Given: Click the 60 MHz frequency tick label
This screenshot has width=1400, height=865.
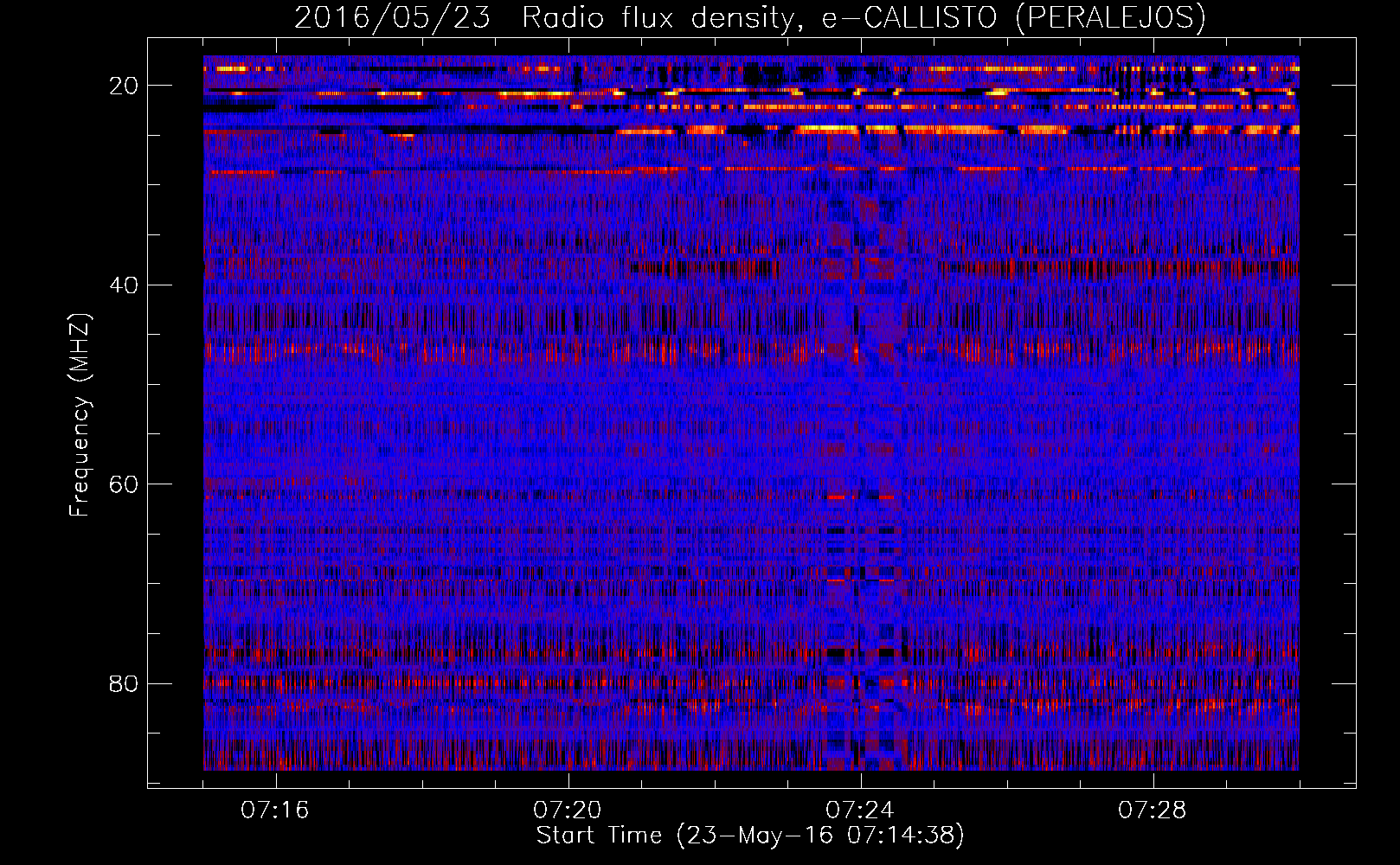Looking at the screenshot, I should click(124, 484).
